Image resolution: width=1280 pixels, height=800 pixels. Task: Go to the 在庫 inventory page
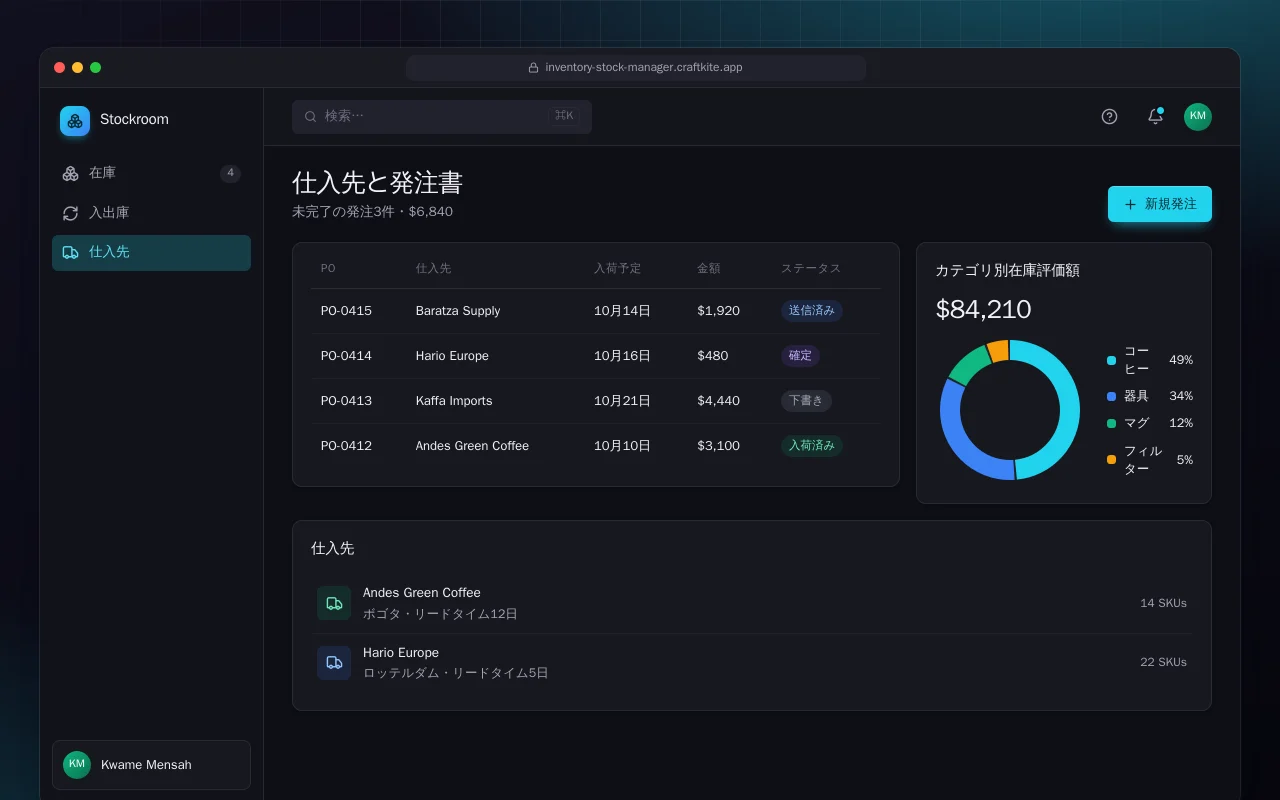[x=151, y=173]
